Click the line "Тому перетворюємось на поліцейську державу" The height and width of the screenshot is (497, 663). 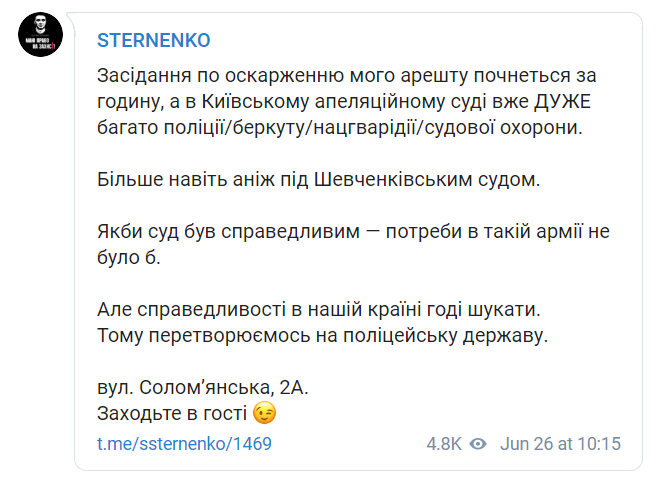323,335
